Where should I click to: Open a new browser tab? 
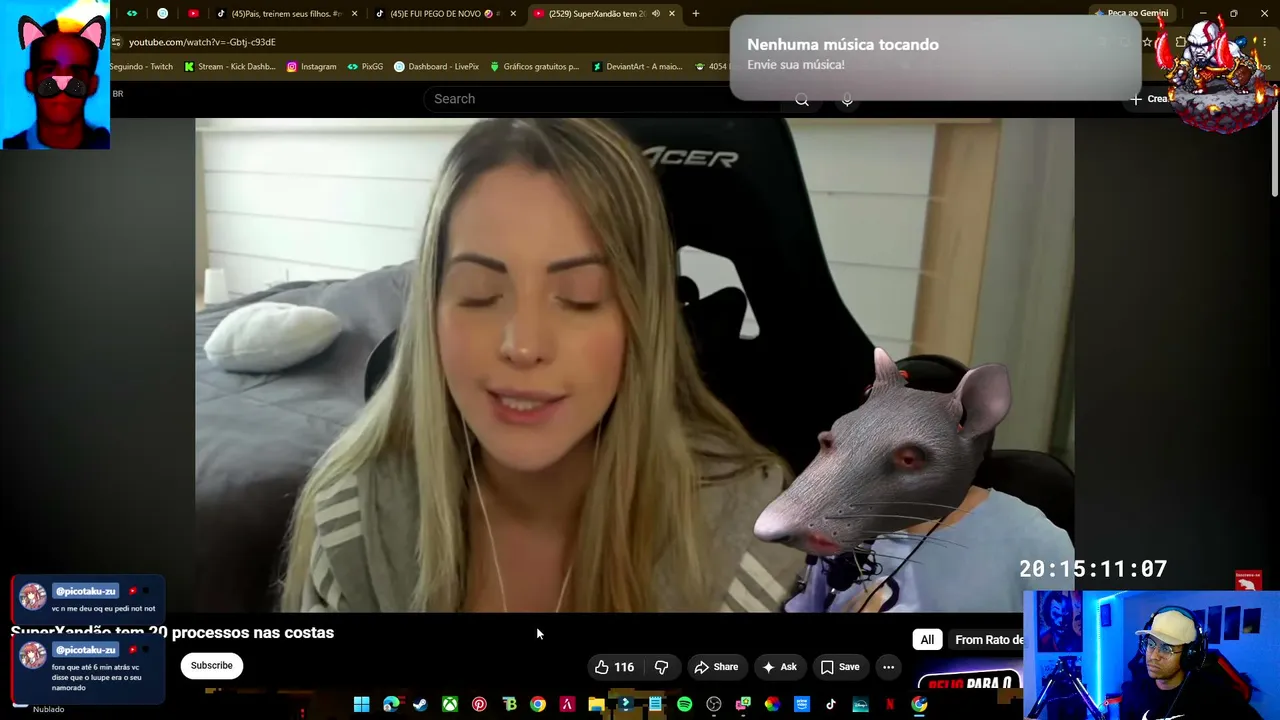coord(696,14)
